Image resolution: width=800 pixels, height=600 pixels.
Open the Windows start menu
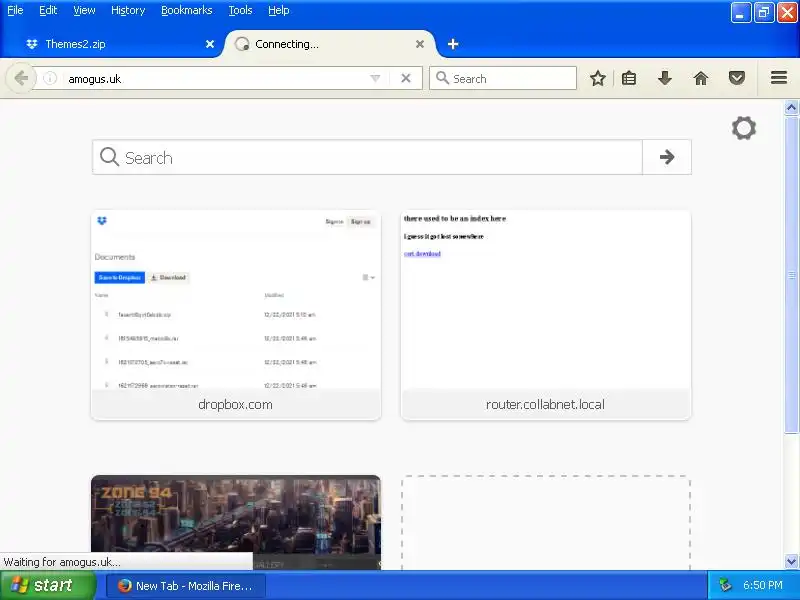click(48, 585)
